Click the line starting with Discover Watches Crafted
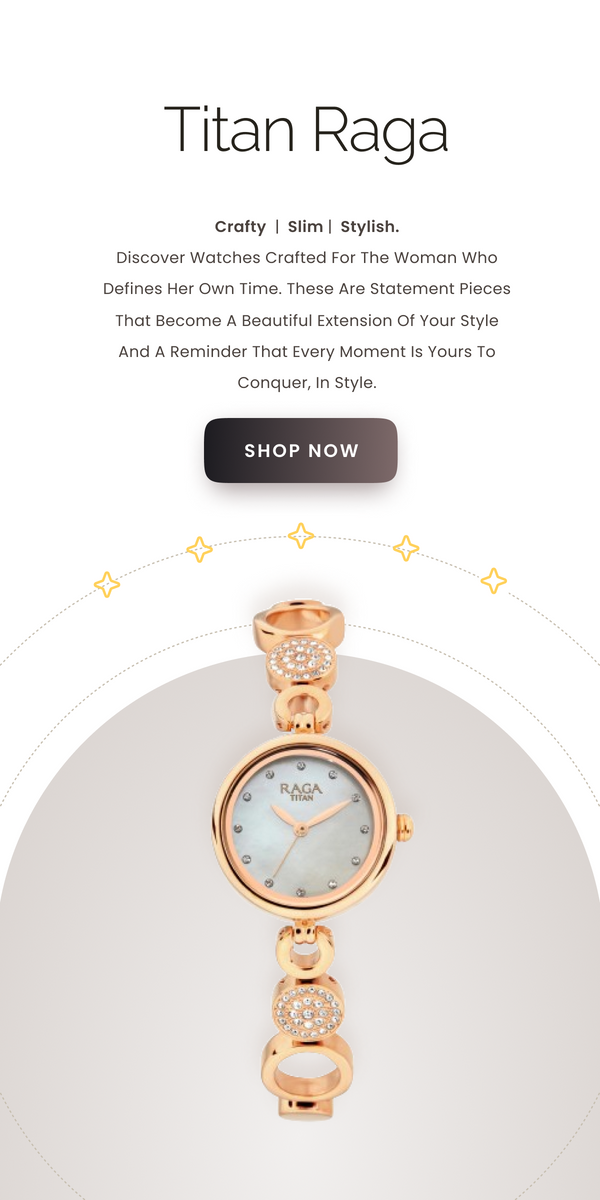This screenshot has height=1200, width=600. tap(306, 257)
